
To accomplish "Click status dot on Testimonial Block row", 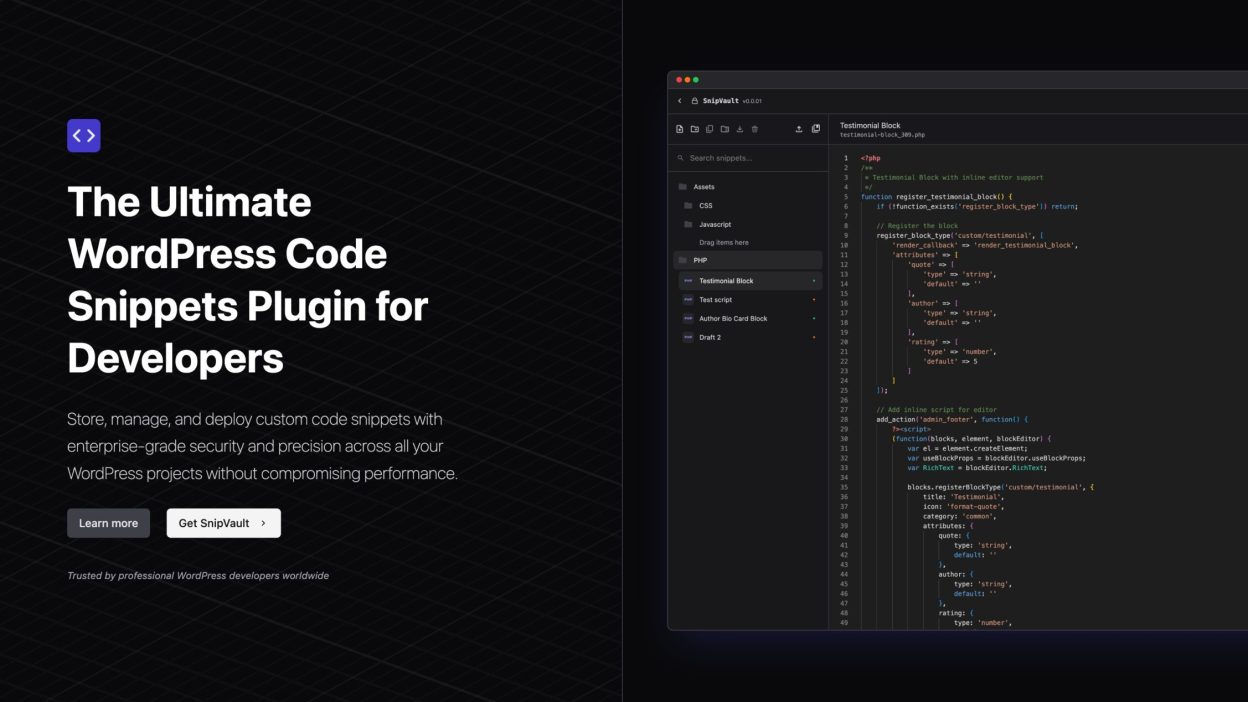I will click(814, 281).
